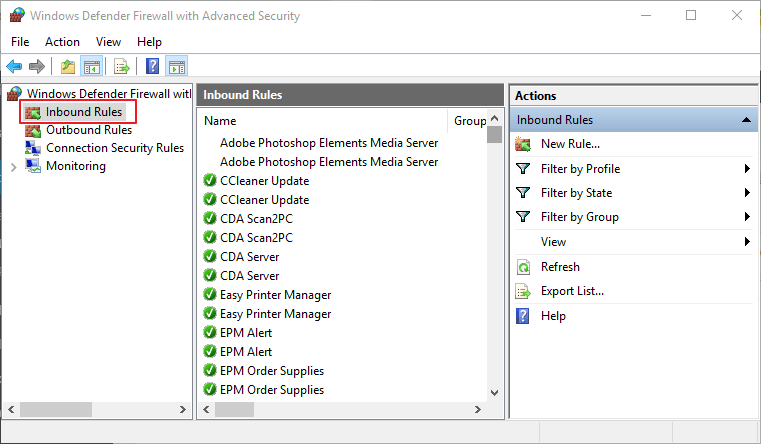Click the Connection Security Rules icon
761x444 pixels.
[x=33, y=148]
